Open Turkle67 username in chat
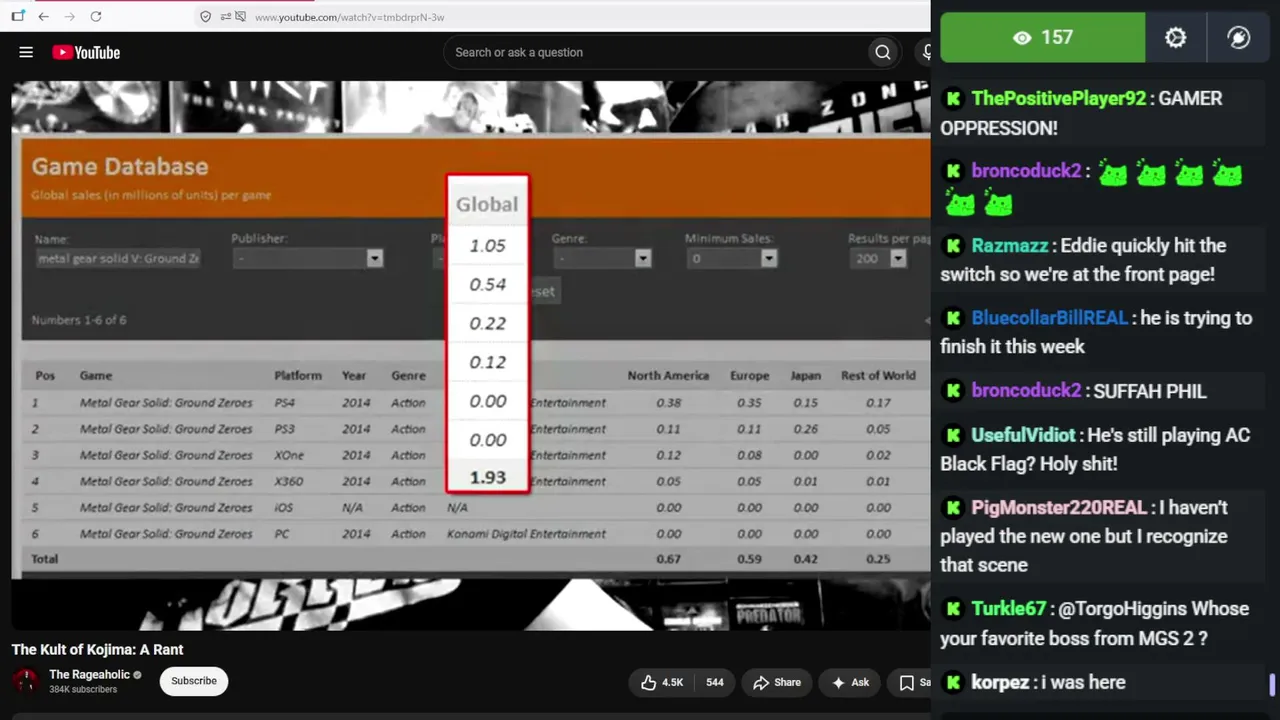 pyautogui.click(x=1008, y=608)
